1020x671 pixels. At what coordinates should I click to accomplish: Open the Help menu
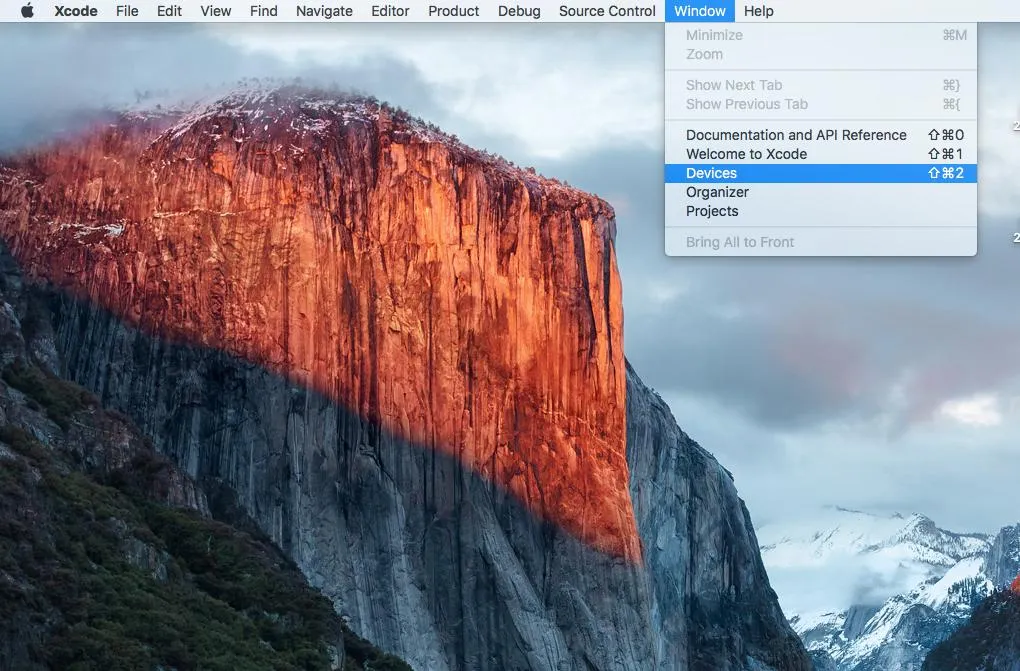(x=758, y=11)
